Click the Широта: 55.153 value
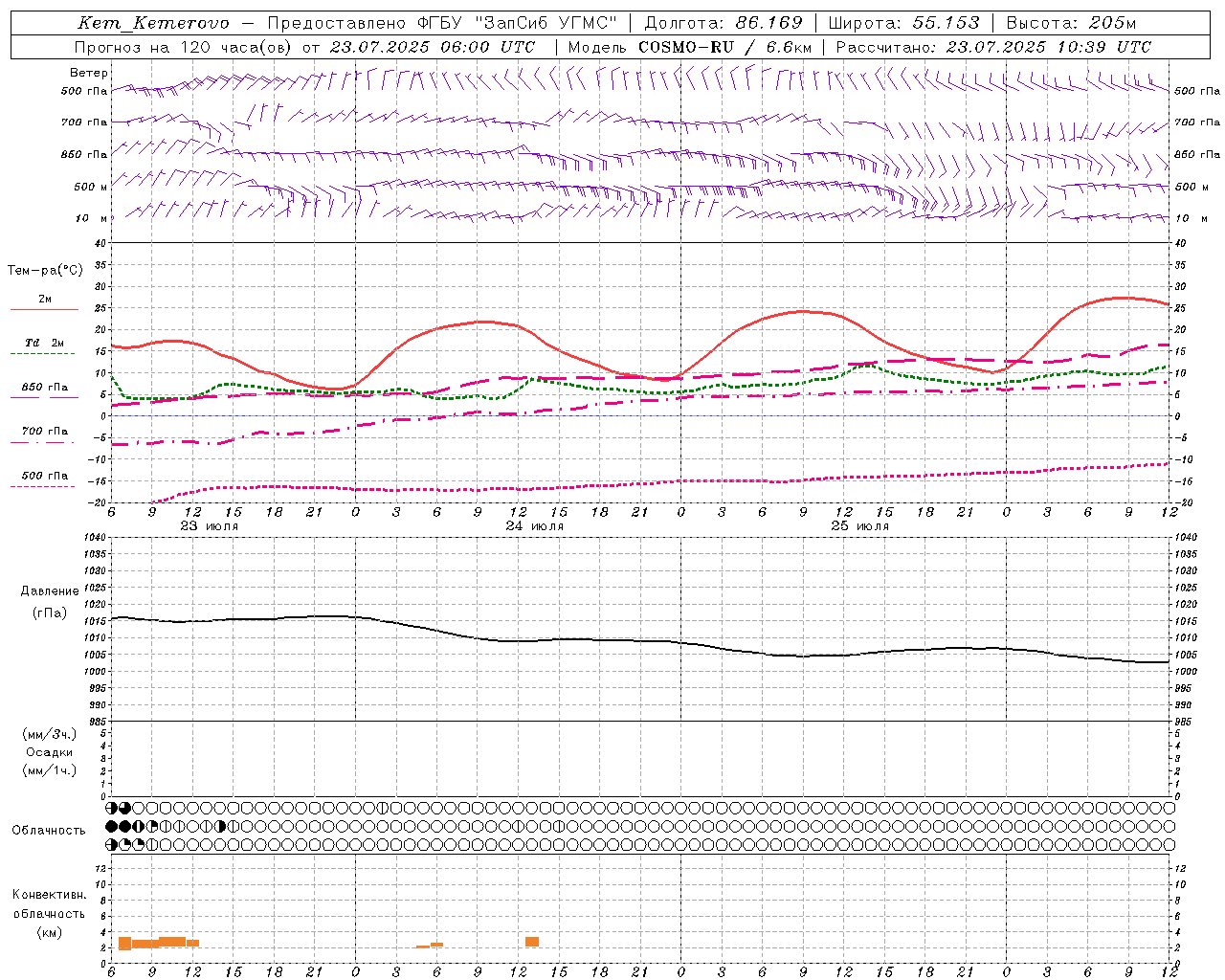 coord(904,24)
